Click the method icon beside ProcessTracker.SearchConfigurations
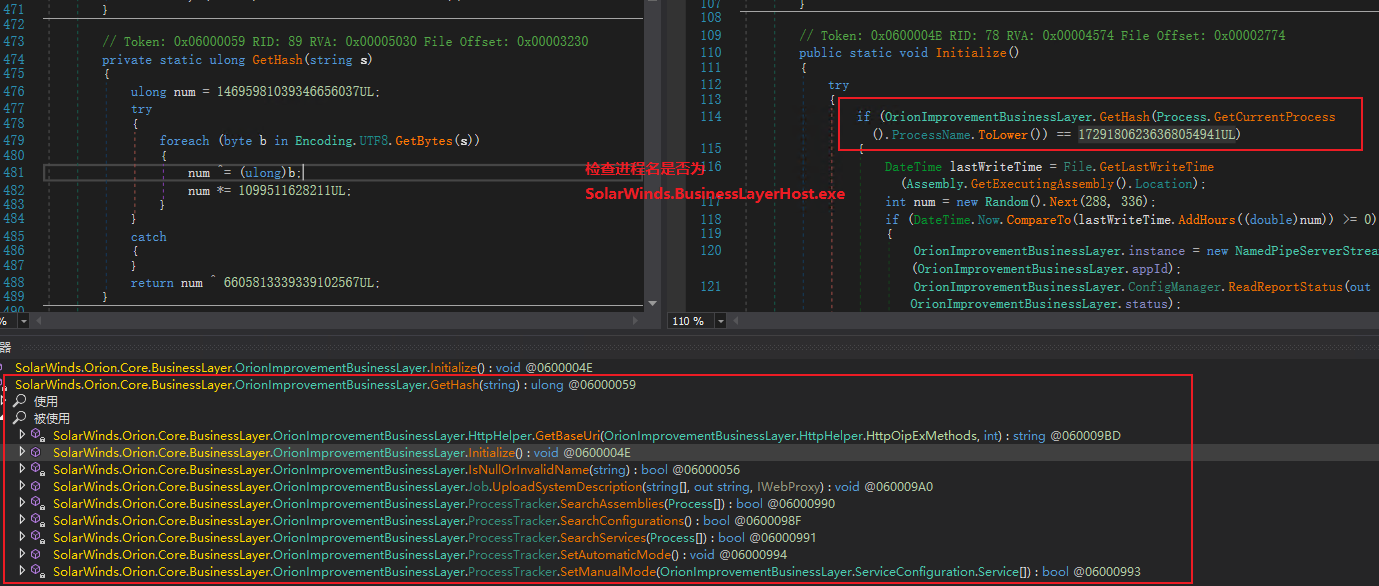The width and height of the screenshot is (1379, 586). (38, 521)
